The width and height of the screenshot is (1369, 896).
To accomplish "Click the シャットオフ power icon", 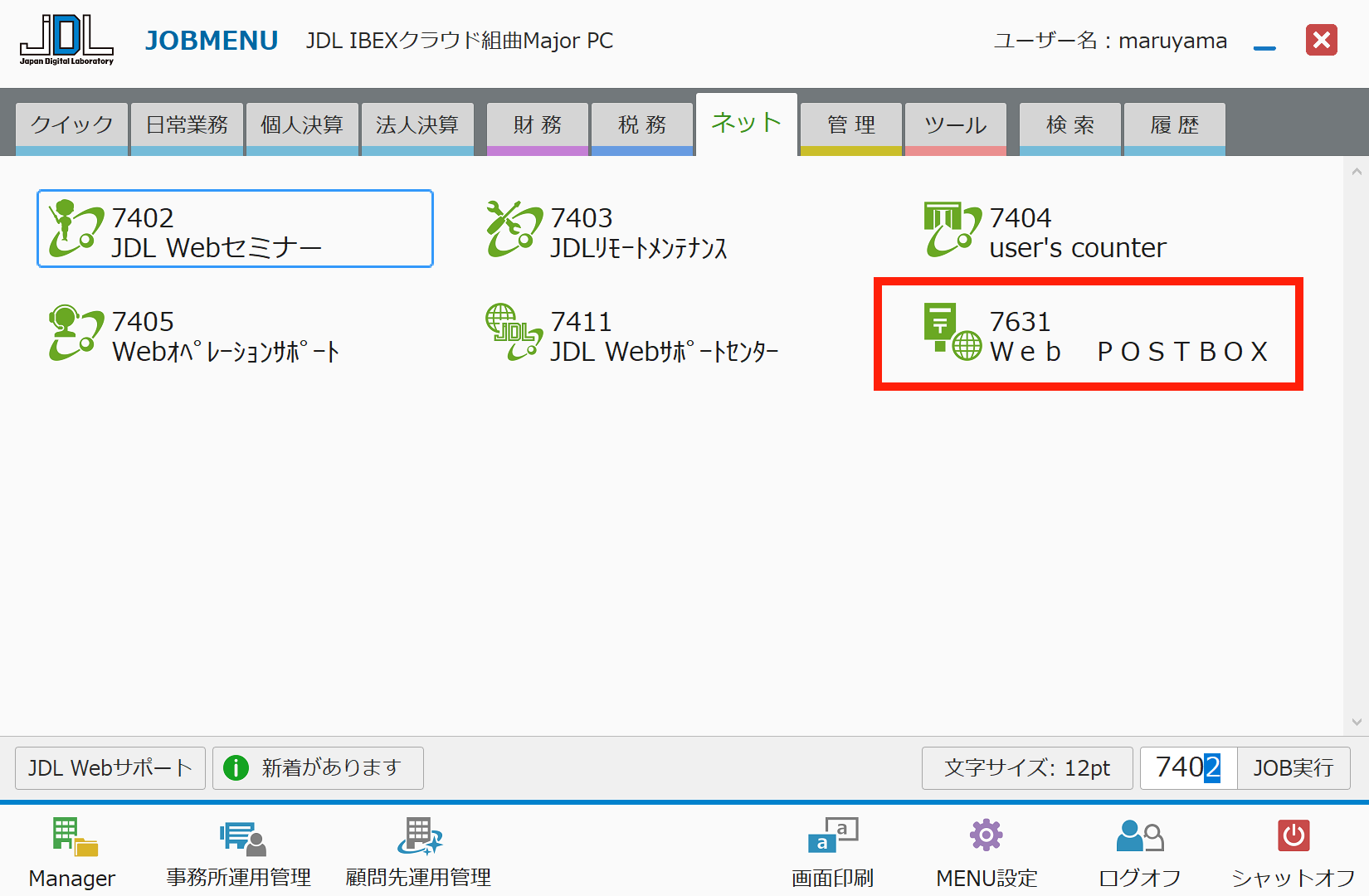I will pos(1293,835).
